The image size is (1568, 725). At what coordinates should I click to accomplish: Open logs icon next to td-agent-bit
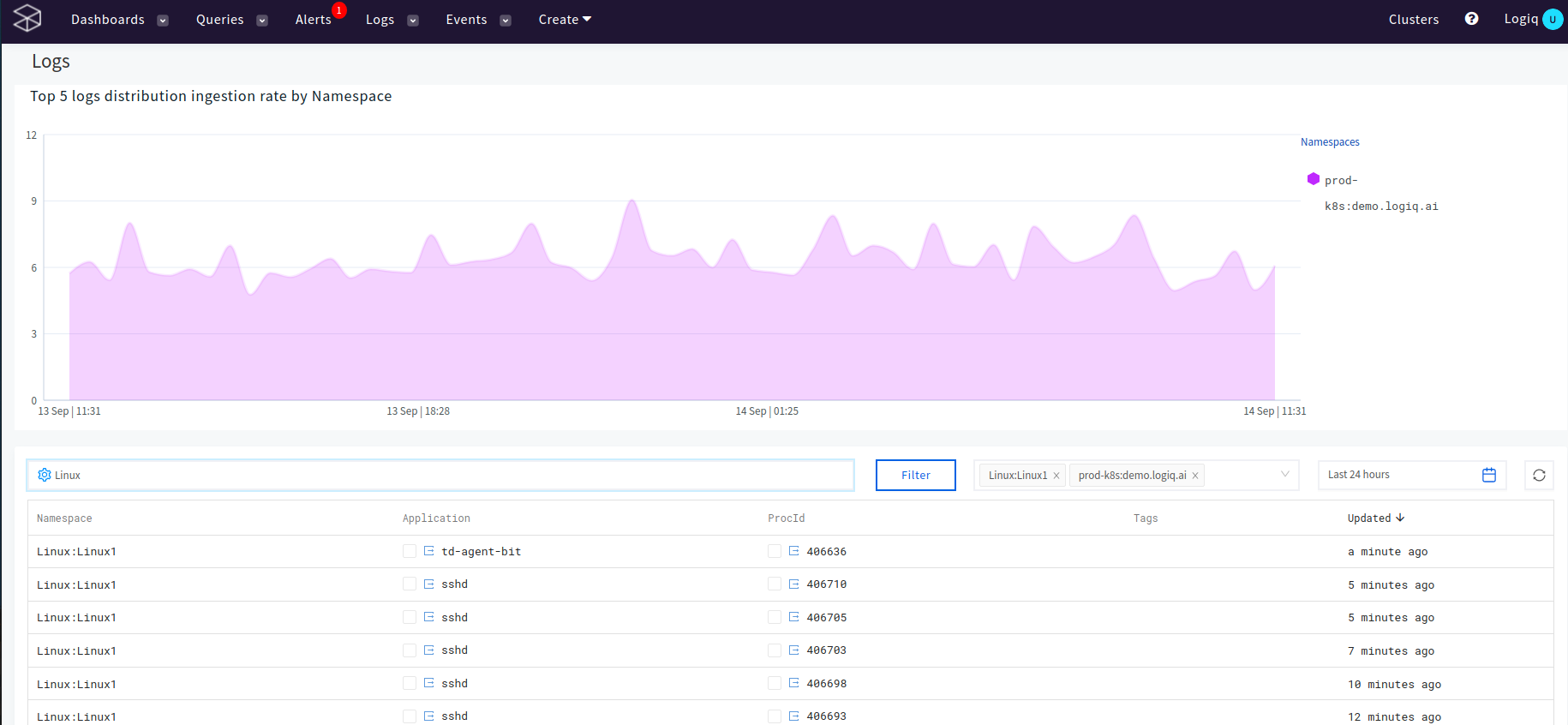[x=428, y=551]
